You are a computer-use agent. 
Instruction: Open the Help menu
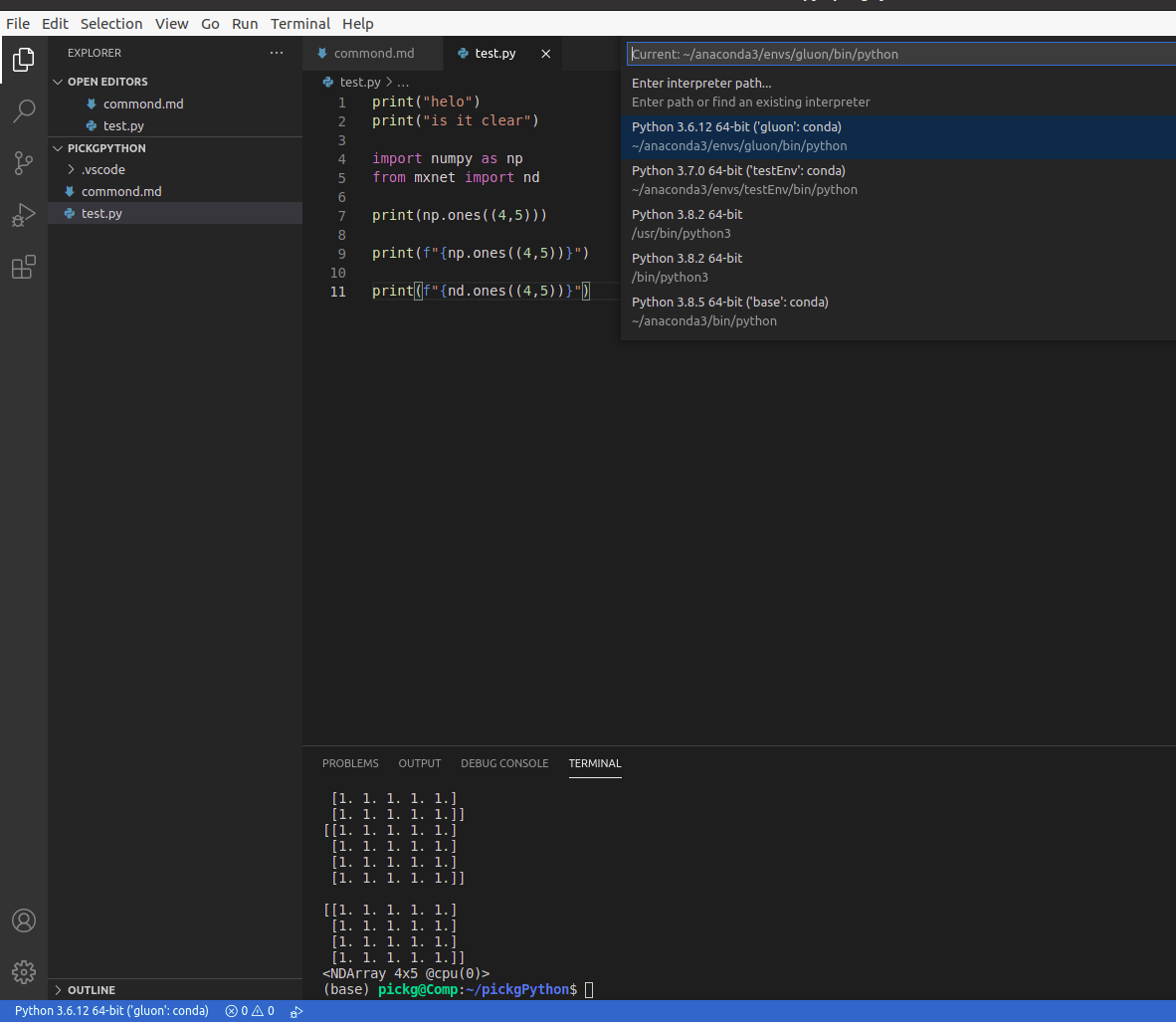coord(358,24)
